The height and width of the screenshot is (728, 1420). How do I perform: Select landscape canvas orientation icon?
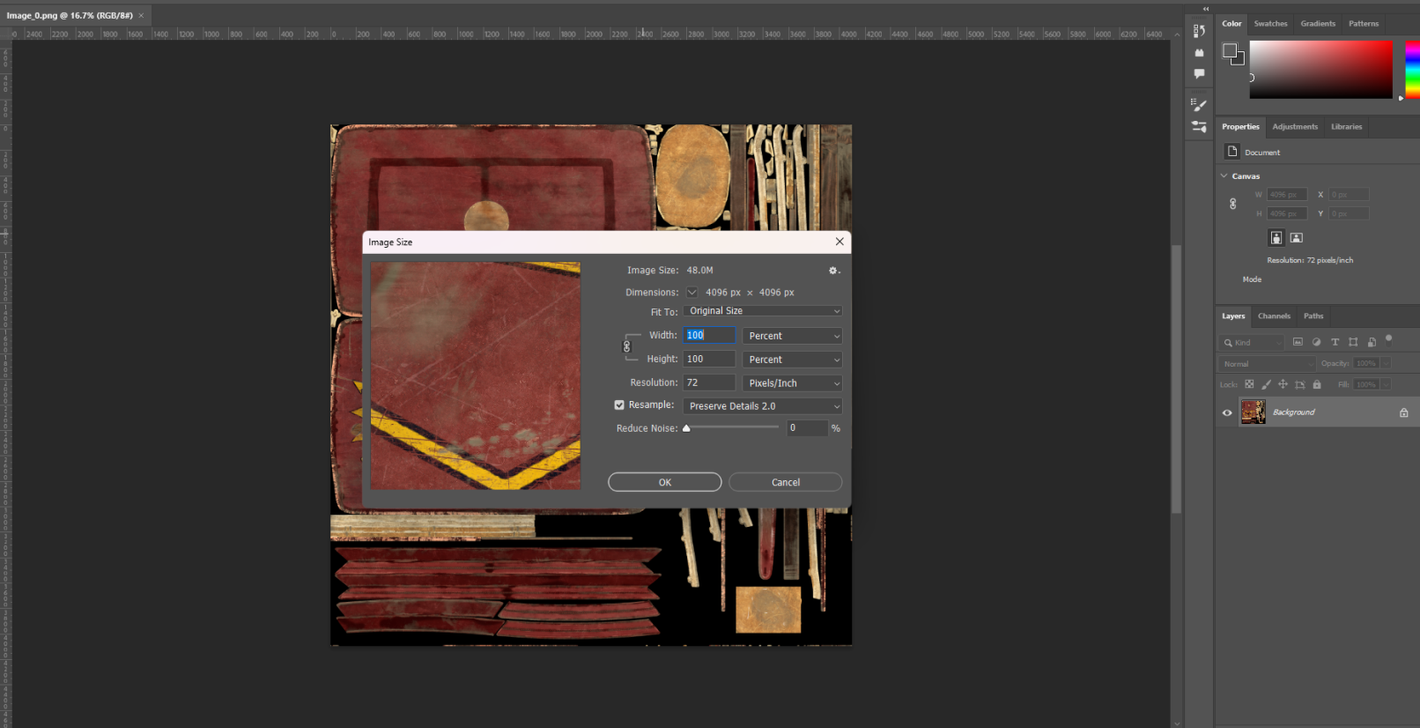click(1296, 238)
